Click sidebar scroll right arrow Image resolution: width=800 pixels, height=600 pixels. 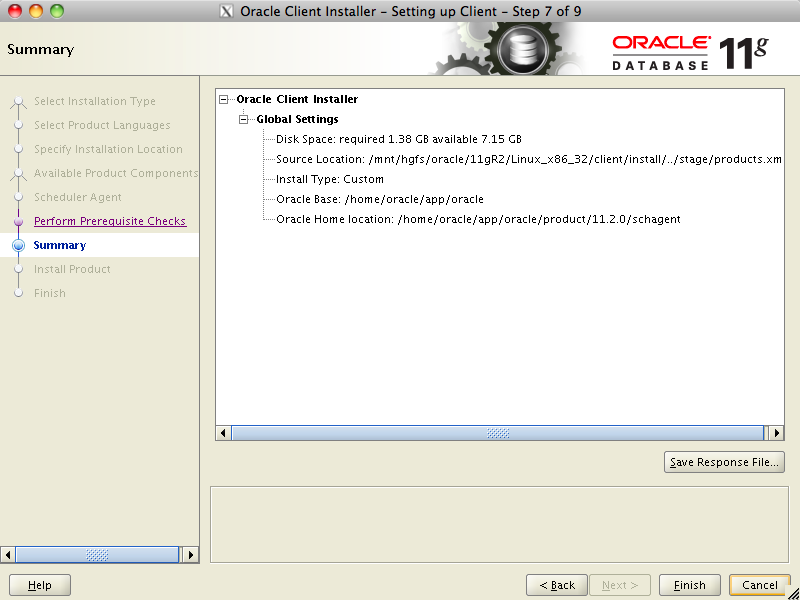(190, 555)
